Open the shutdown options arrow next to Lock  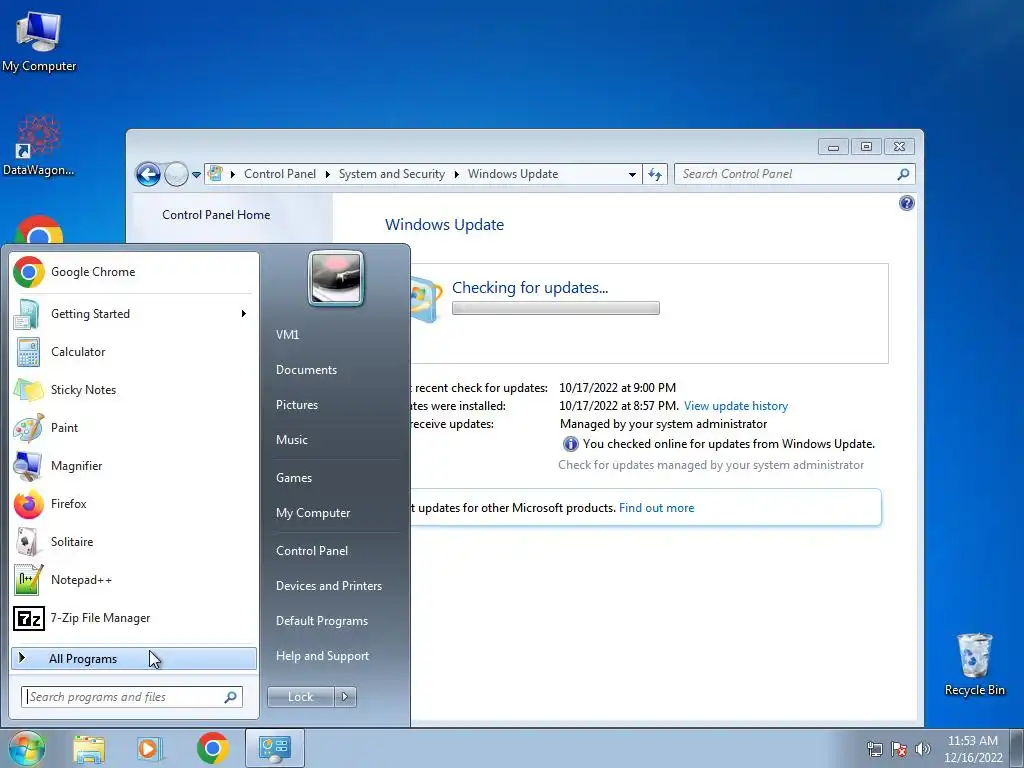[x=345, y=697]
